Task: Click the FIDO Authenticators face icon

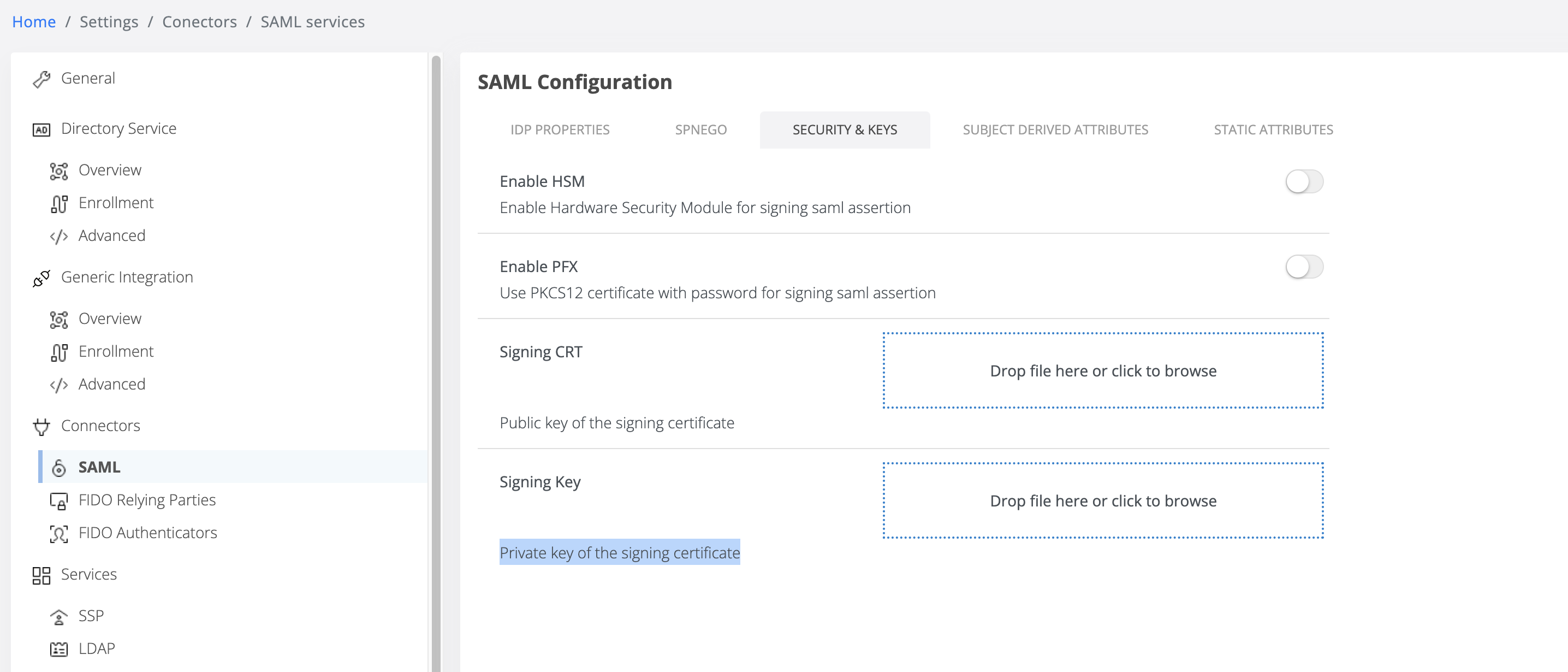Action: (58, 534)
